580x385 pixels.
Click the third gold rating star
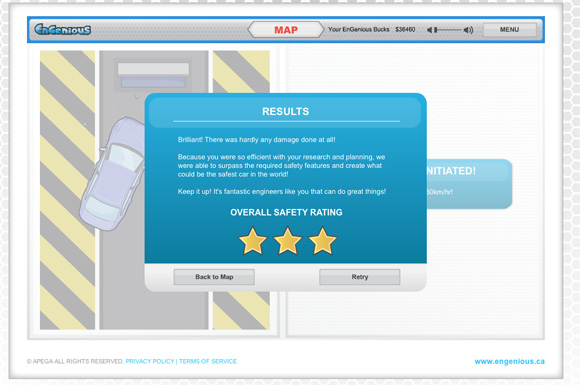323,241
